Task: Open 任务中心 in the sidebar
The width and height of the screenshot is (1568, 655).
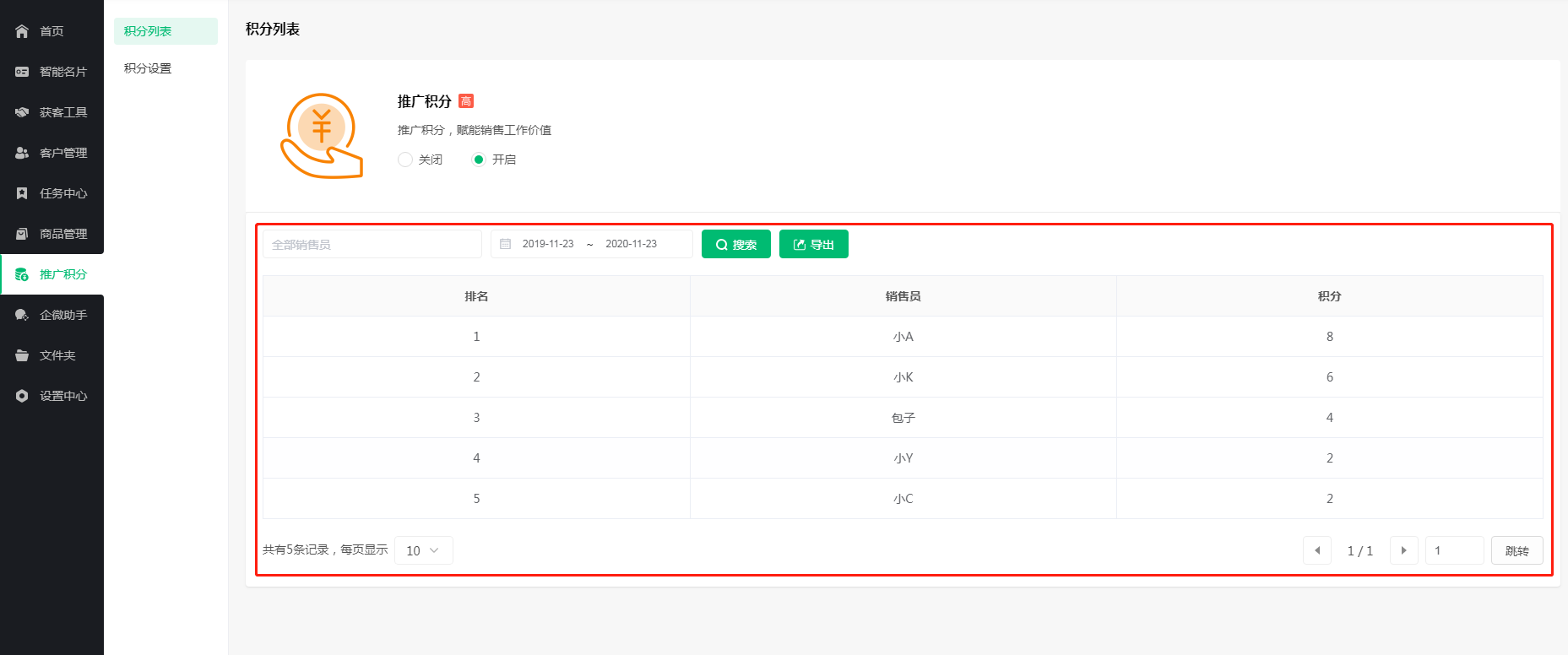Action: 52,193
